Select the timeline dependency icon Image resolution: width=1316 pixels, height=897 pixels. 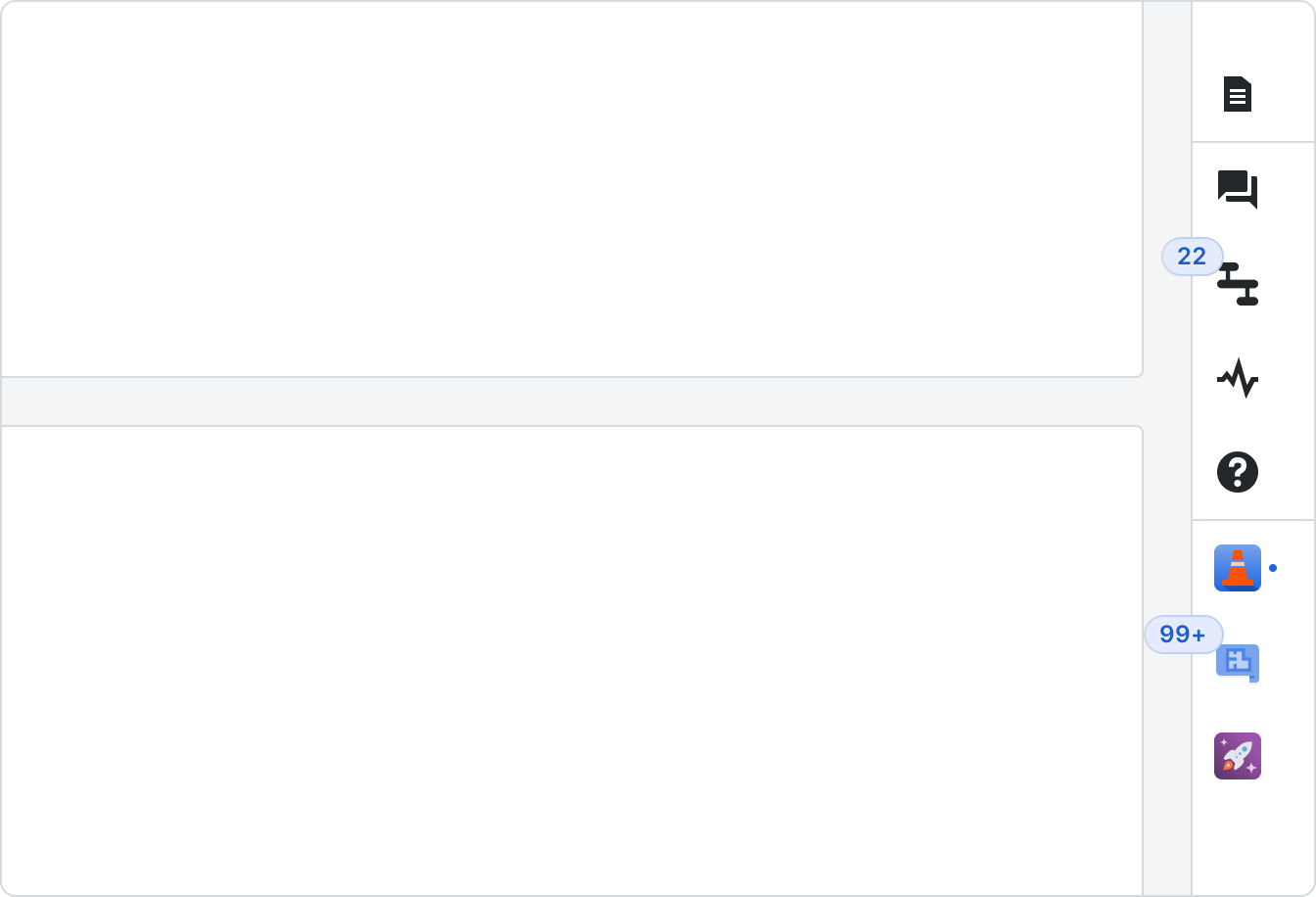tap(1239, 284)
